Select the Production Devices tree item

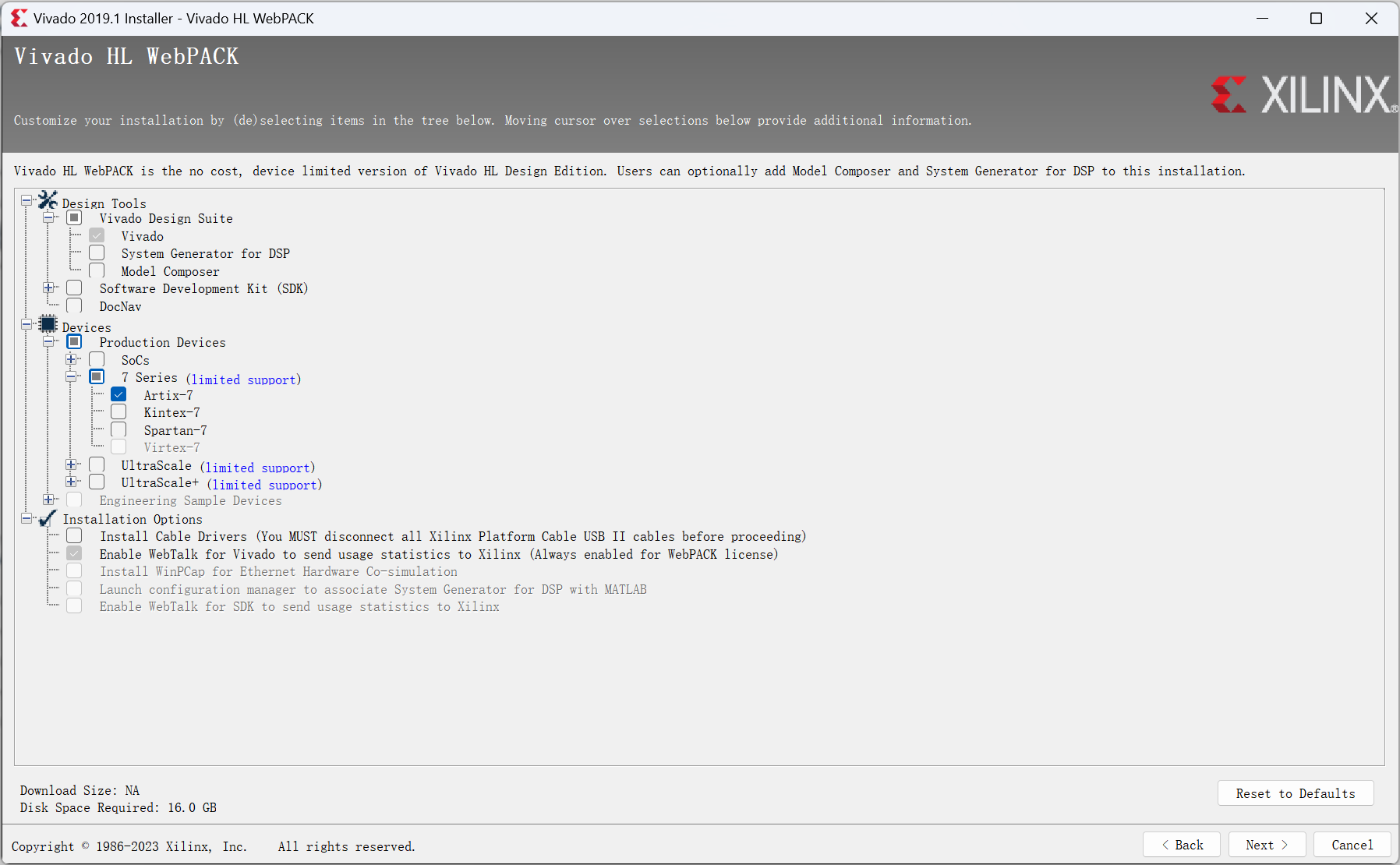tap(162, 343)
